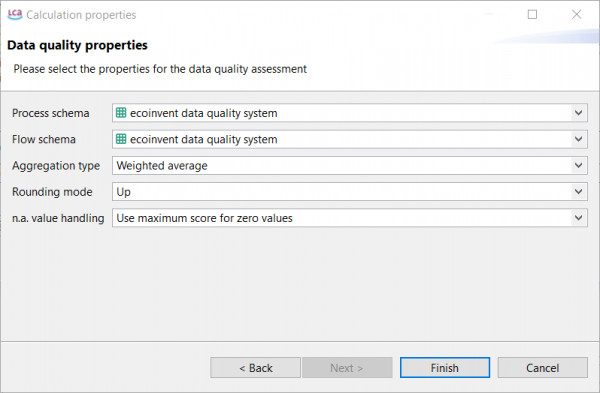Viewport: 600px width, 393px height.
Task: Click the Process schema ecoinvent text field
Action: click(350, 113)
